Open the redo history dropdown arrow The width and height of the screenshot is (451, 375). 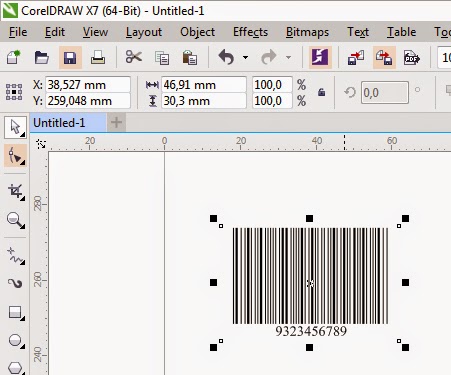pyautogui.click(x=288, y=57)
